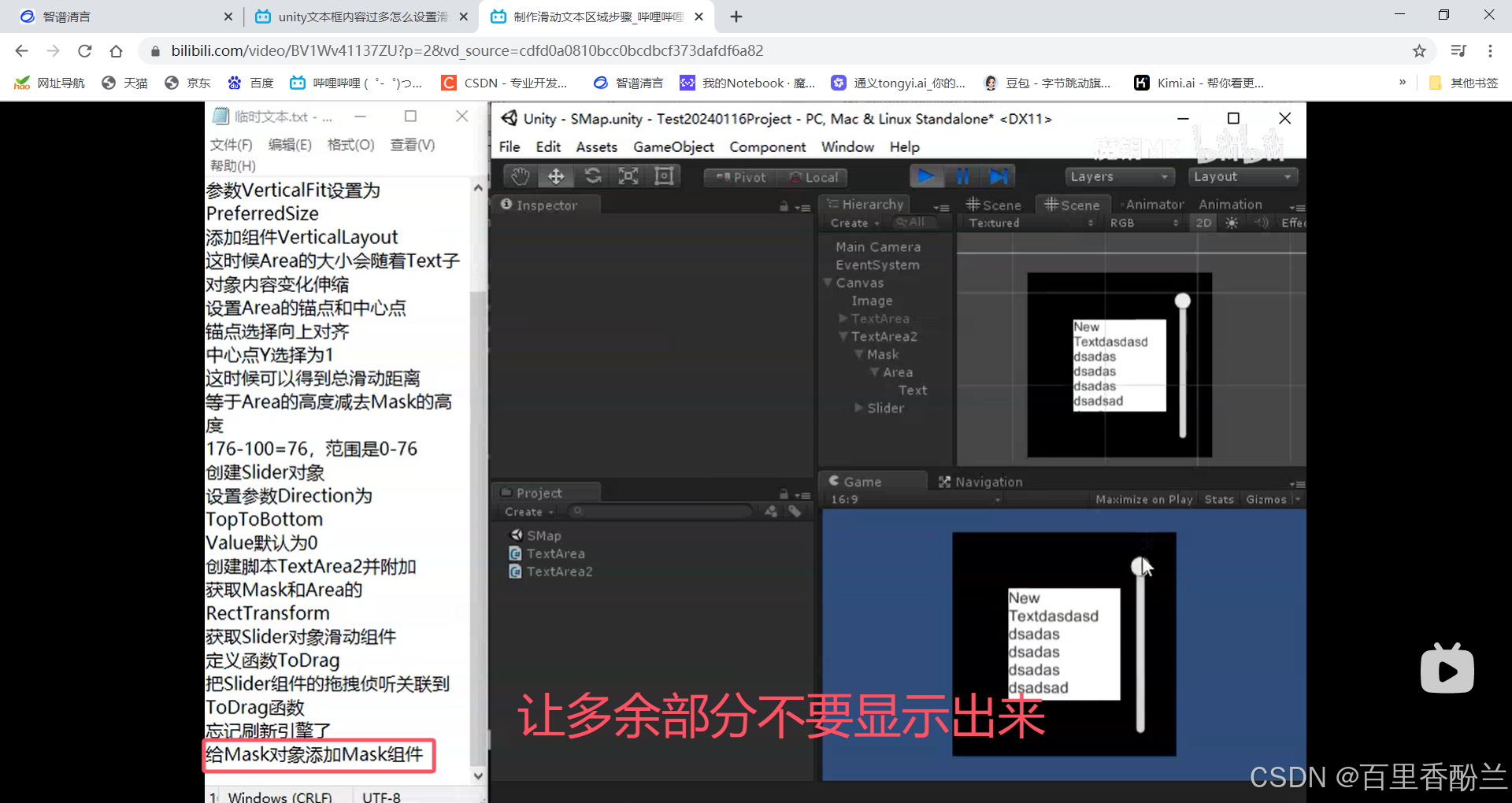Viewport: 1512px width, 803px height.
Task: Click the Unity Pause button
Action: [962, 176]
